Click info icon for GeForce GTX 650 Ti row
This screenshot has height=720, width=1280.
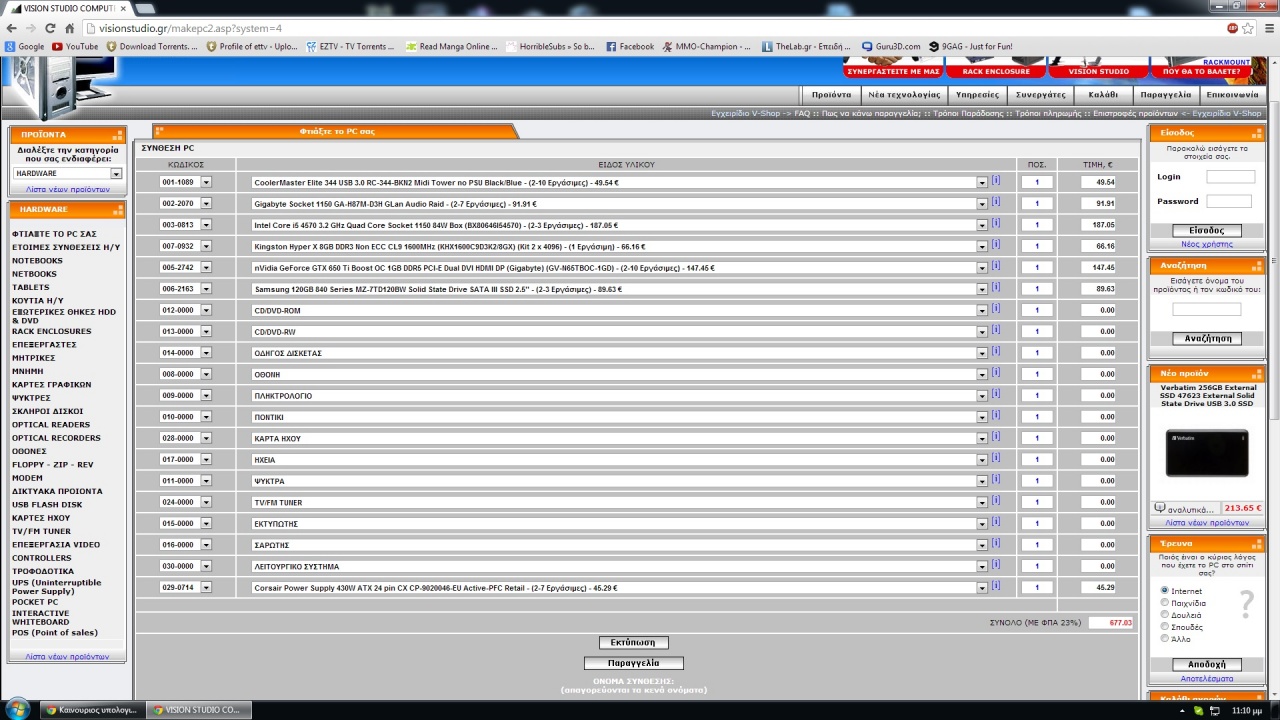click(996, 266)
